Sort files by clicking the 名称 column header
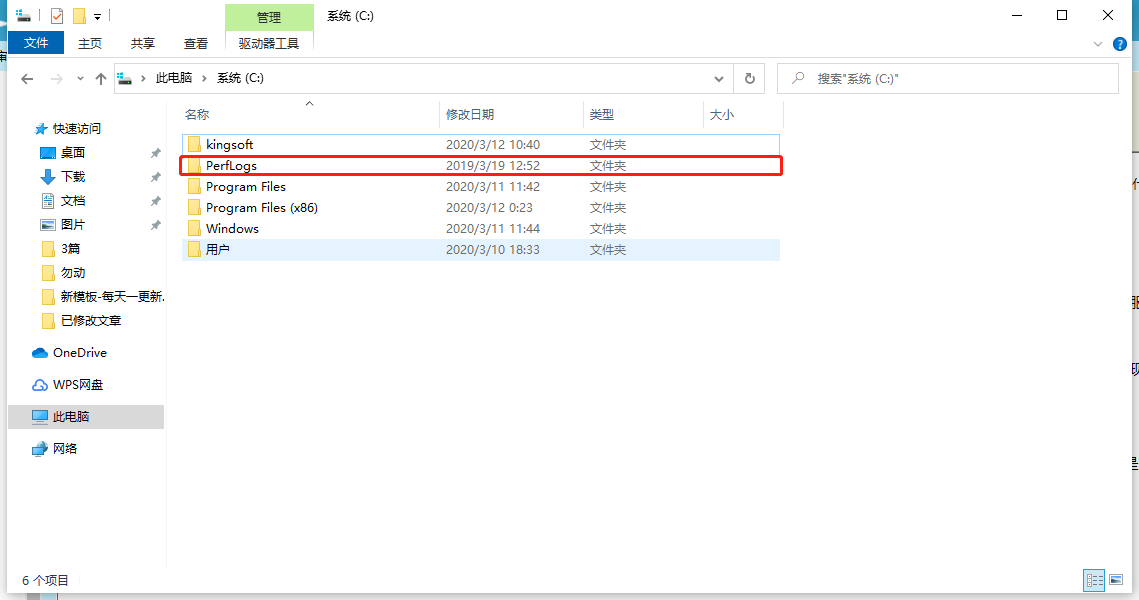The height and width of the screenshot is (600, 1139). [x=196, y=115]
